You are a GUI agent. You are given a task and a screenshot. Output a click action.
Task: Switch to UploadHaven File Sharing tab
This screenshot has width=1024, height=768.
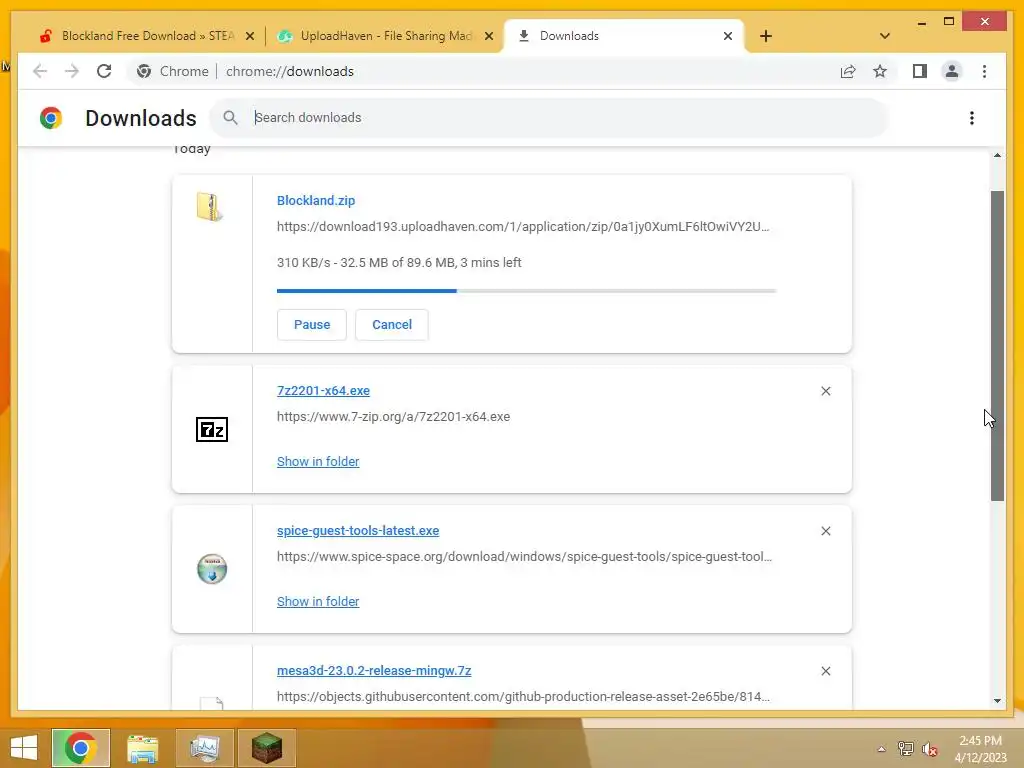[x=384, y=36]
